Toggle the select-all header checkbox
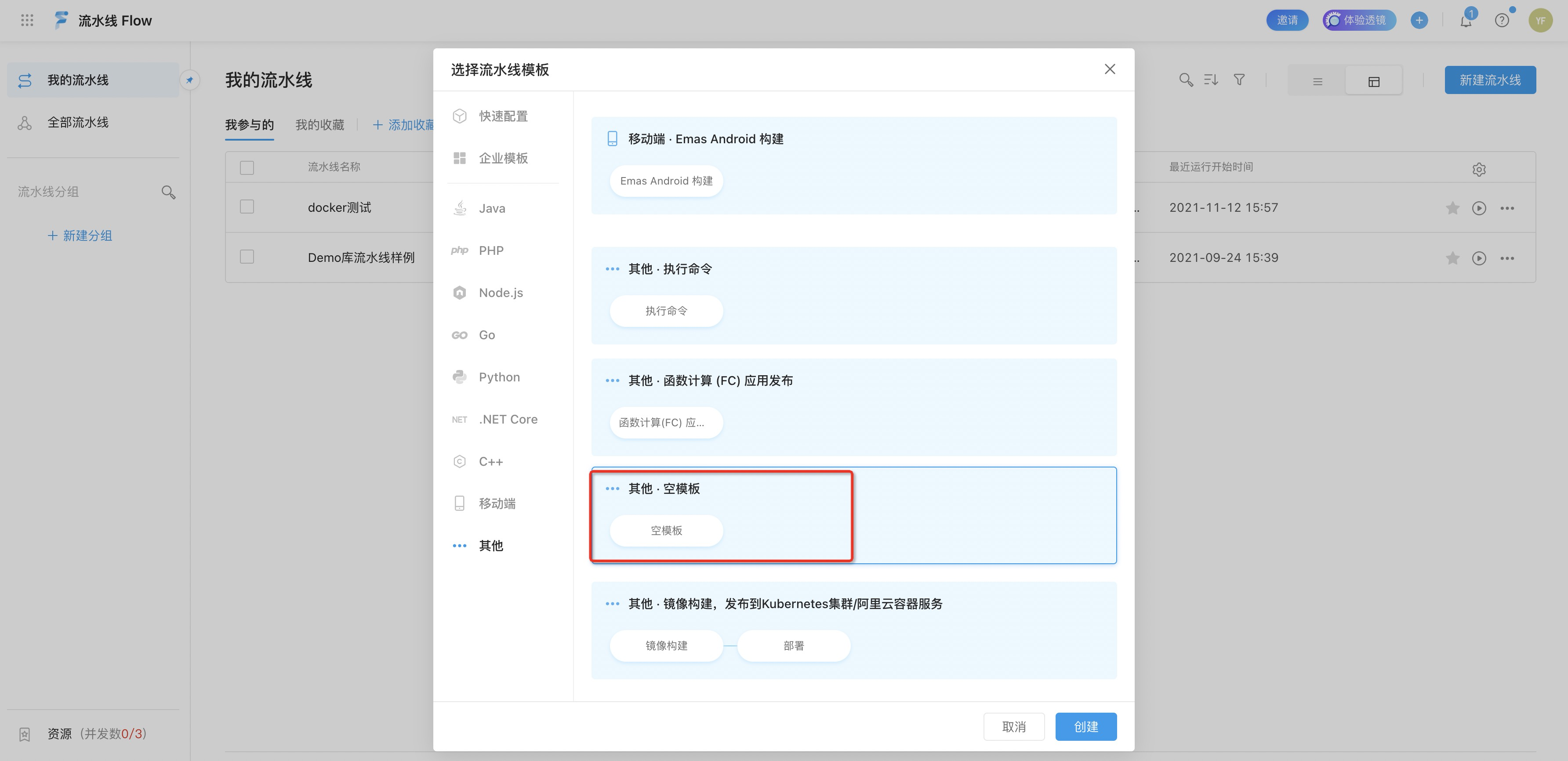The width and height of the screenshot is (1568, 761). 247,167
